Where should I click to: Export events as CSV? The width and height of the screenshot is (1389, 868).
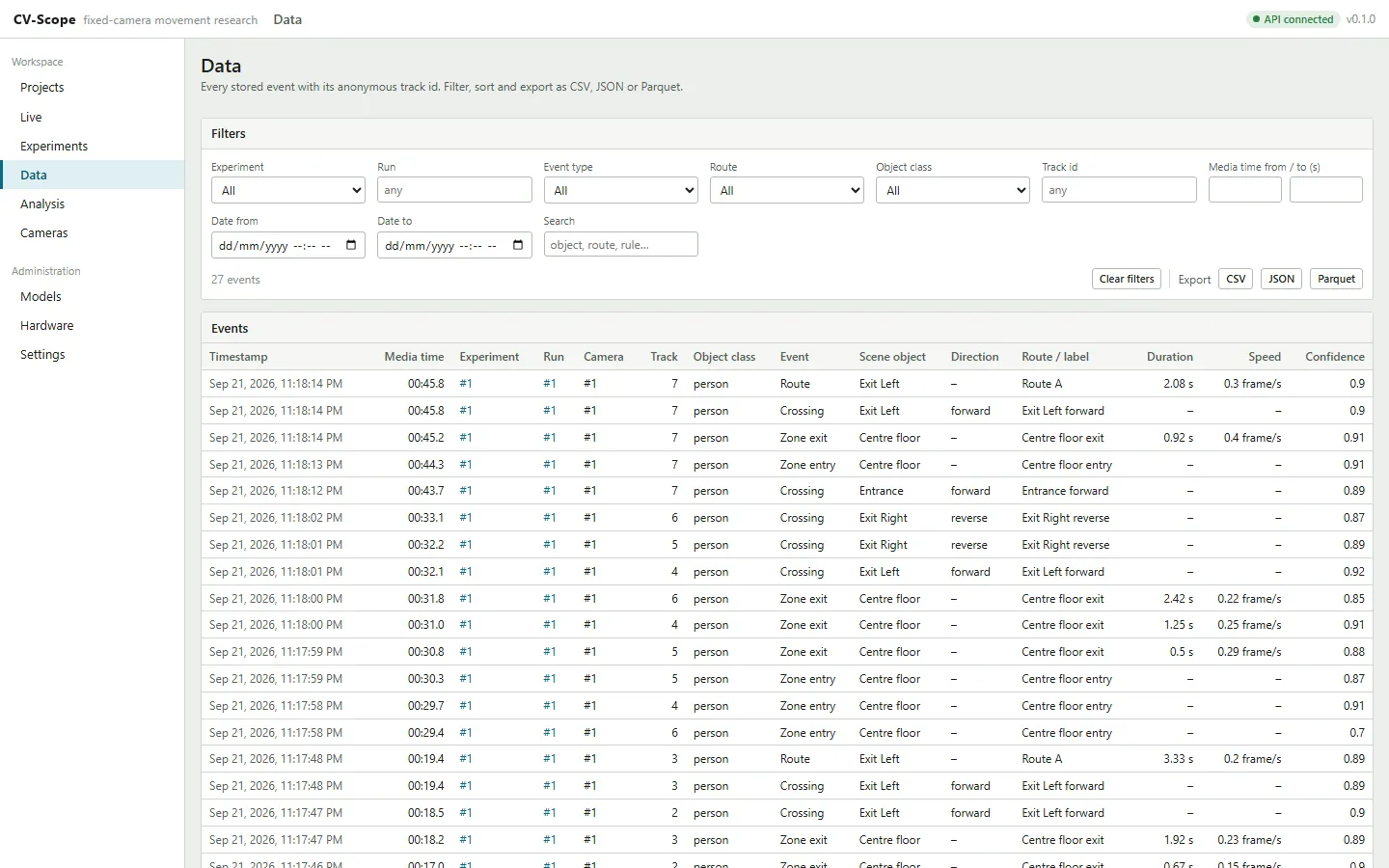click(1236, 279)
